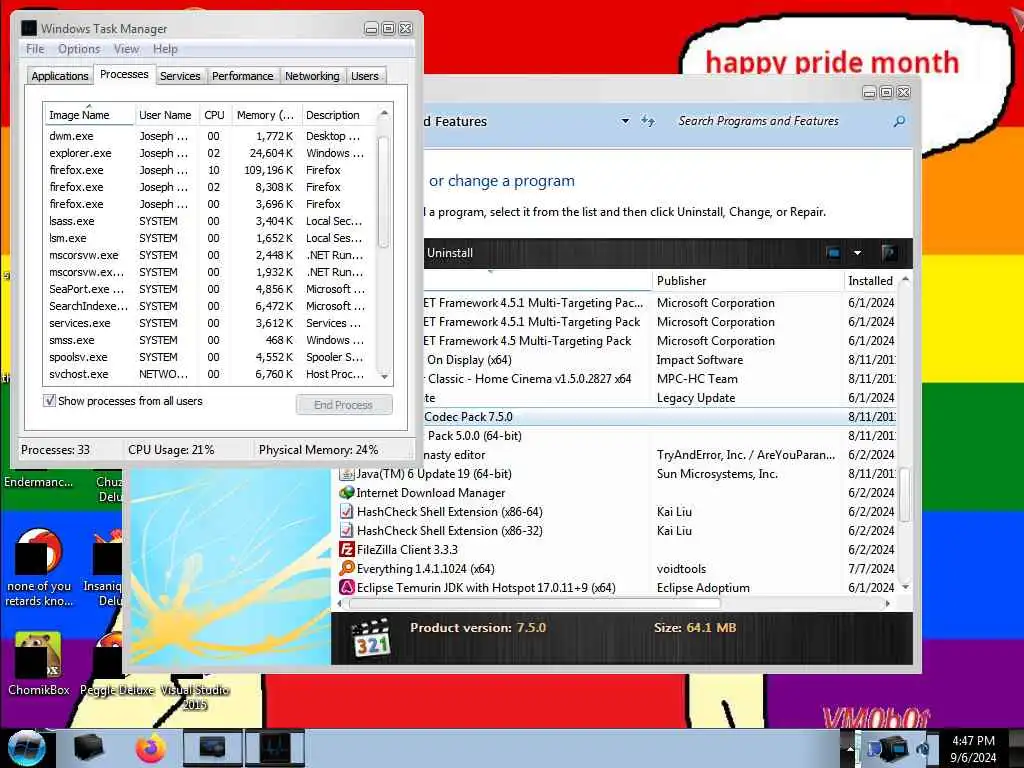Switch to the Task Manager taskbar button
The image size is (1024, 768).
point(274,748)
